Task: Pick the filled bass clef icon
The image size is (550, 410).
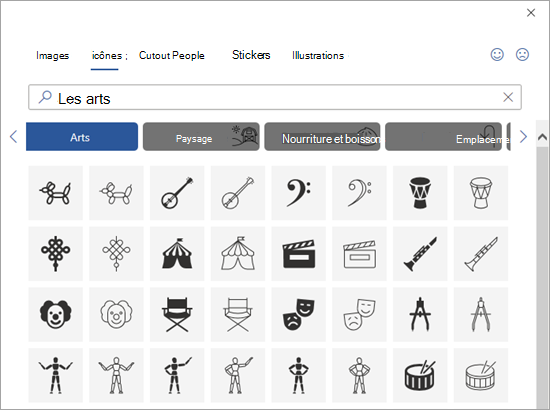Action: tap(299, 193)
